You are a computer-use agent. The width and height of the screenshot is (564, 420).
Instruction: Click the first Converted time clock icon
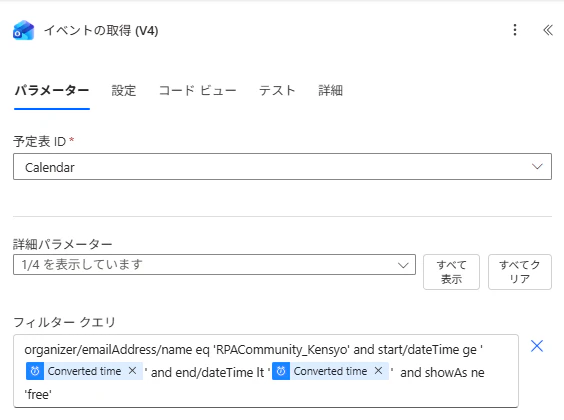[35, 371]
